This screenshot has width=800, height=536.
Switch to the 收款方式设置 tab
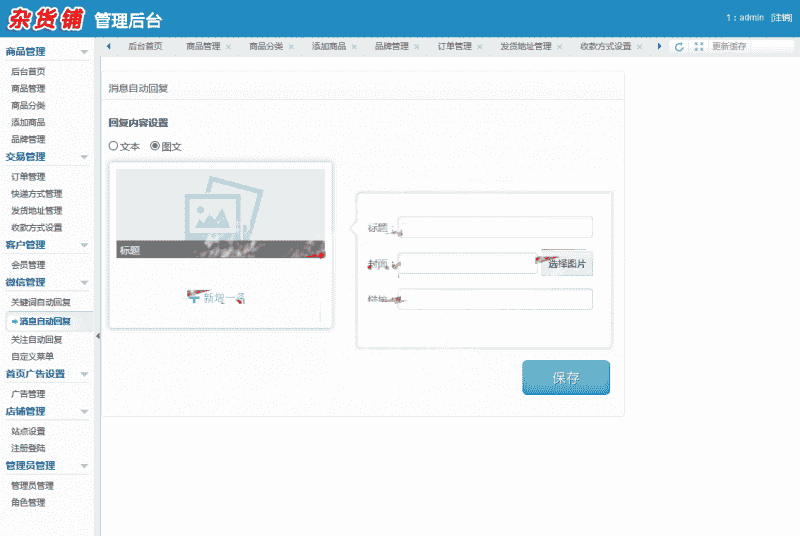tap(605, 47)
